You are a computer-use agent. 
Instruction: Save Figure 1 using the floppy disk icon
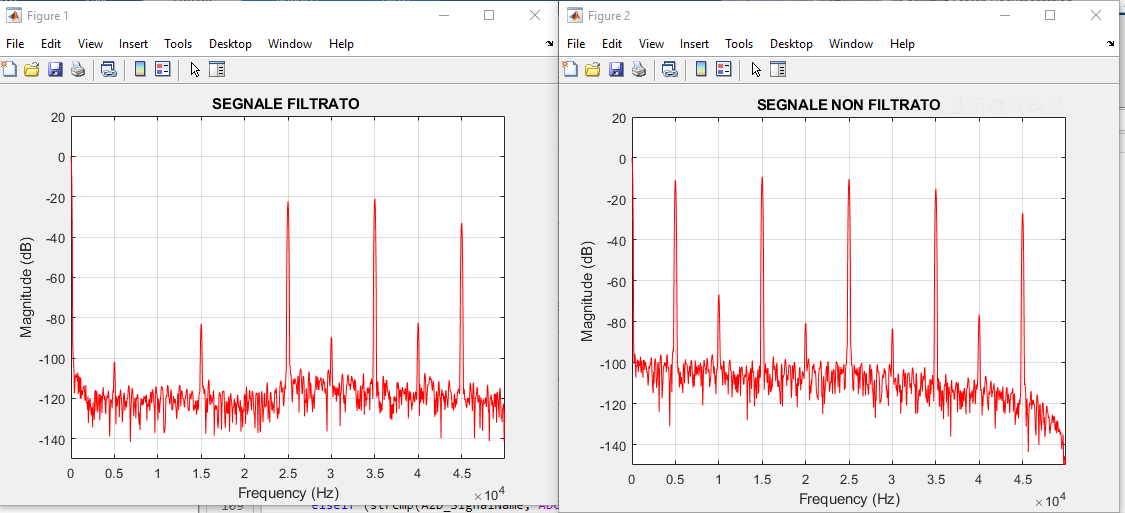[54, 69]
